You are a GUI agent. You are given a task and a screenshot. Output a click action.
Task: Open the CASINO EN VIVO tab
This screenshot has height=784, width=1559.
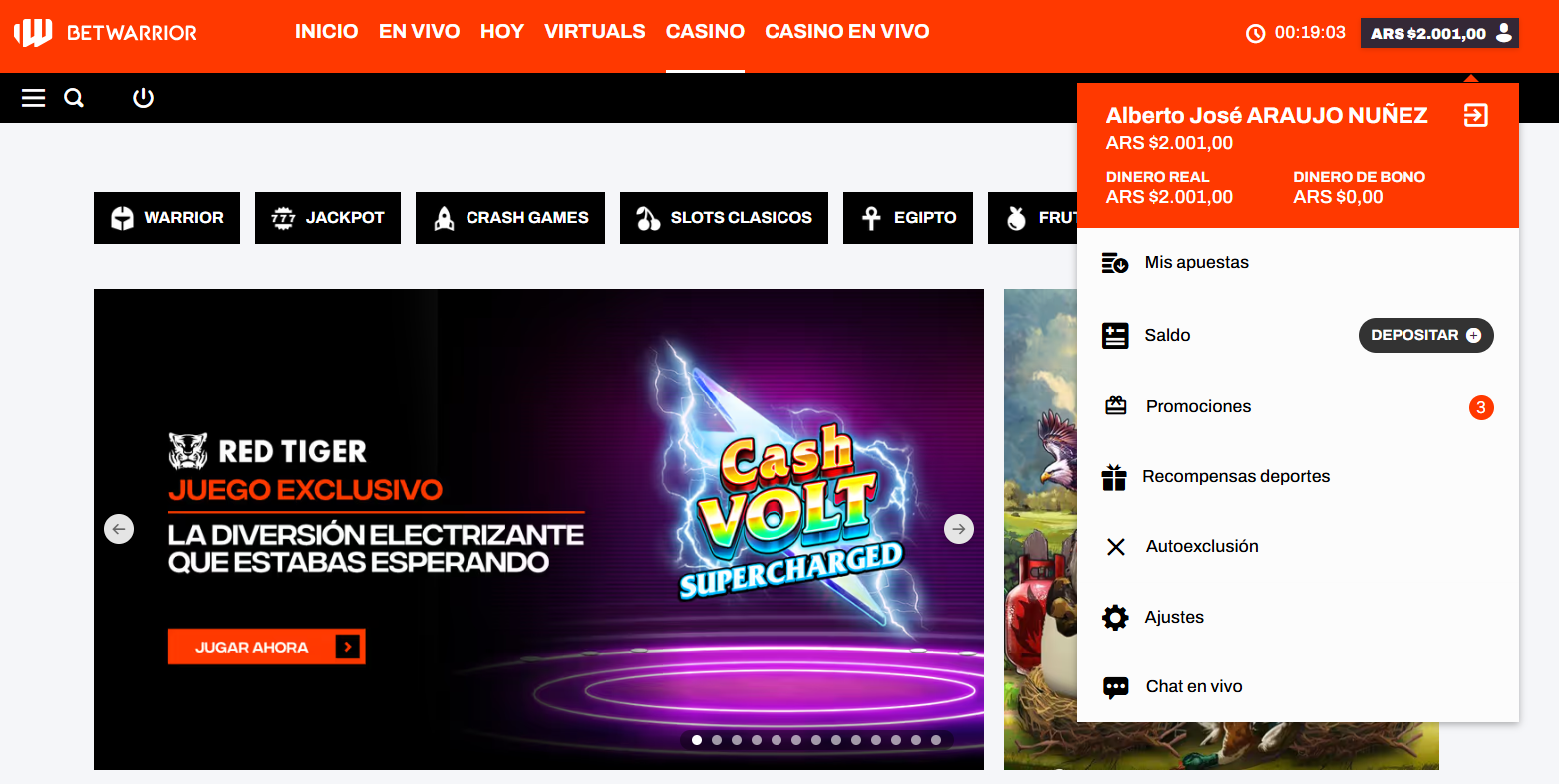pyautogui.click(x=847, y=32)
